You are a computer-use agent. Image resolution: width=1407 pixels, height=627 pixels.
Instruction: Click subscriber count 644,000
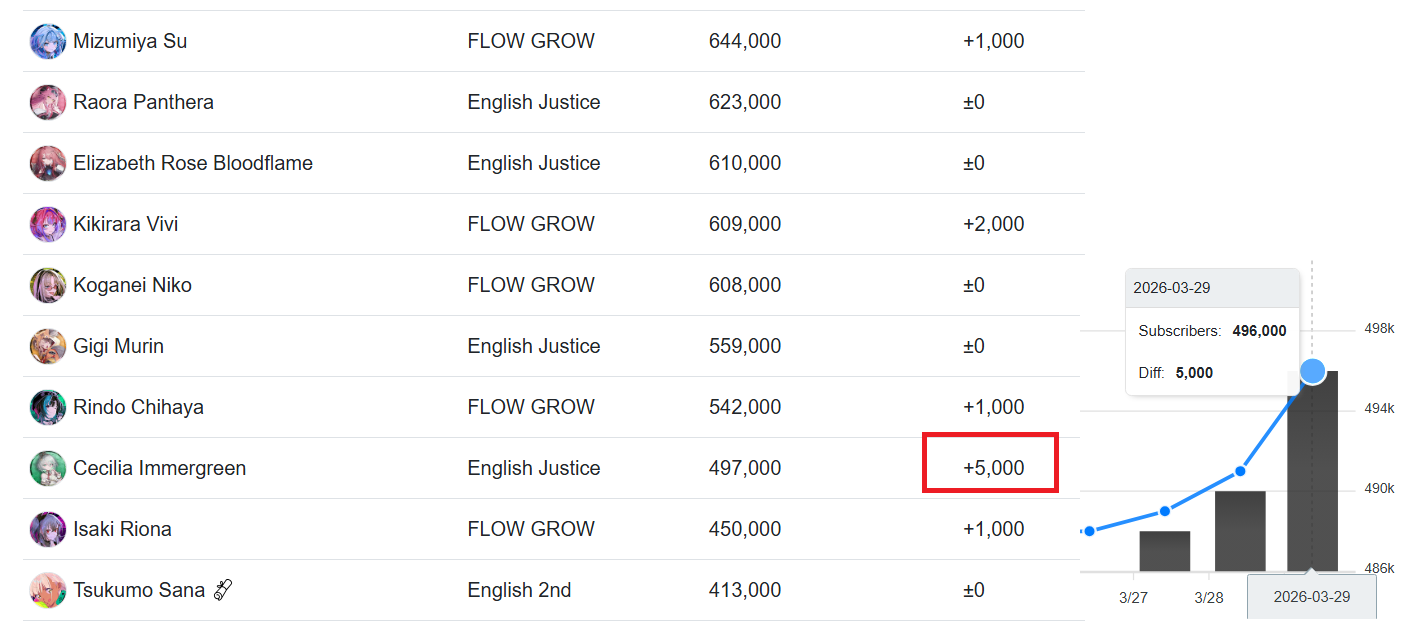745,42
